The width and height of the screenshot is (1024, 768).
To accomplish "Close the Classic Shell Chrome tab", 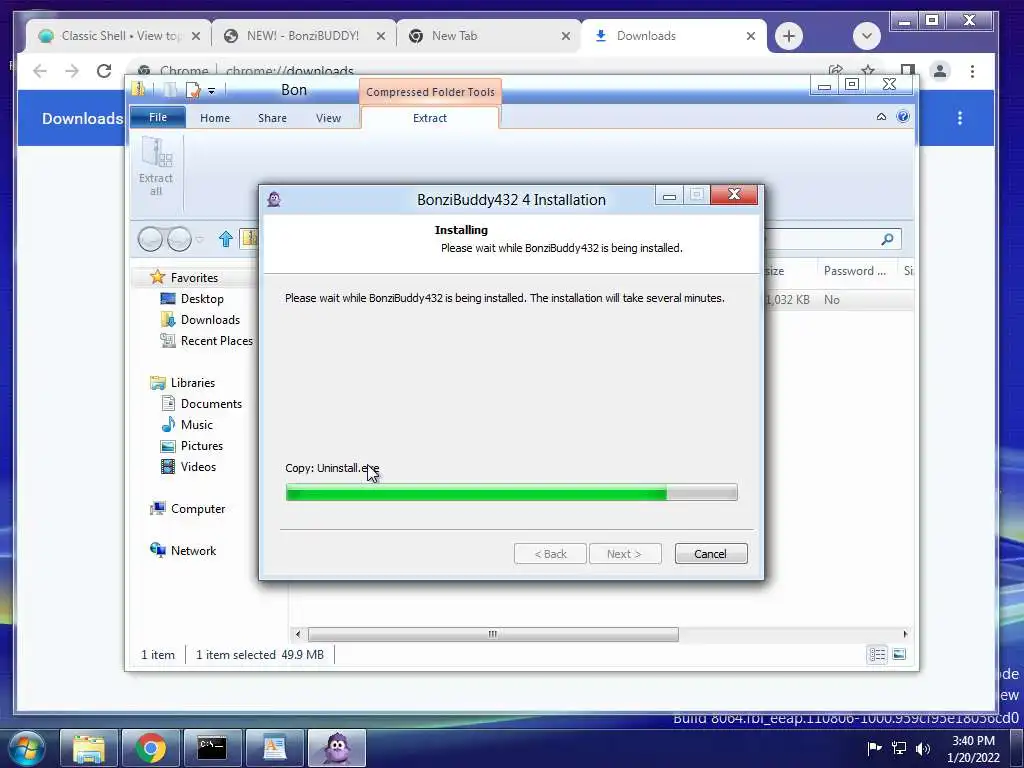I will [195, 36].
